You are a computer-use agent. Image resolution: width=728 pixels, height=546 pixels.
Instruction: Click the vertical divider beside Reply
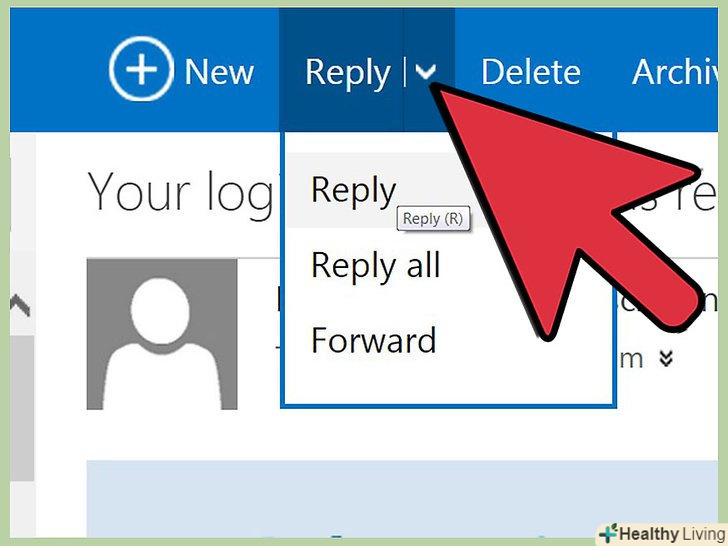click(404, 72)
